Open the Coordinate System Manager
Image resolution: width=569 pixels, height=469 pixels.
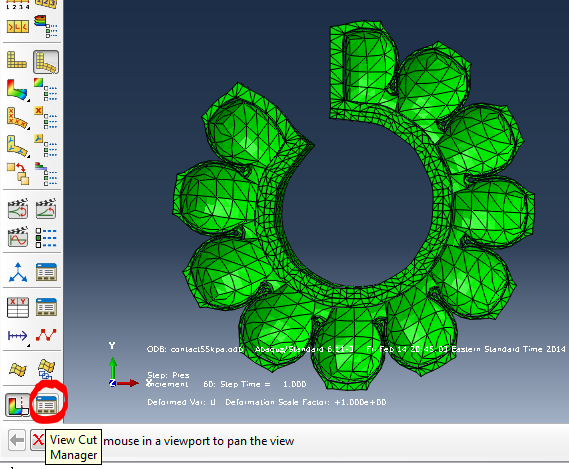[46, 272]
